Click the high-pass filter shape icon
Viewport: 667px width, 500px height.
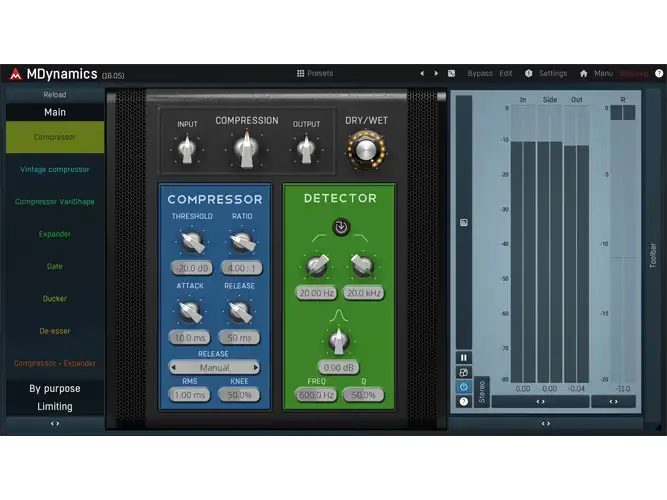coord(318,237)
